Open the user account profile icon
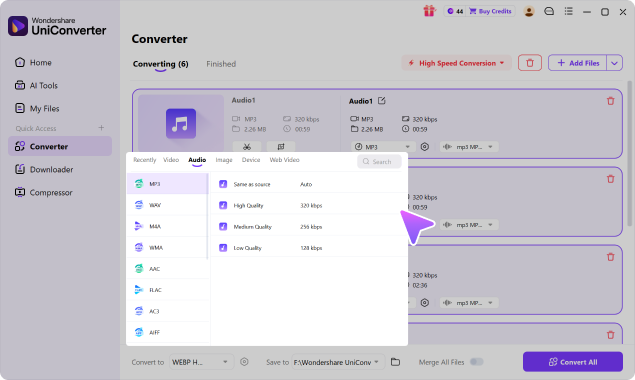The height and width of the screenshot is (380, 635). (529, 11)
